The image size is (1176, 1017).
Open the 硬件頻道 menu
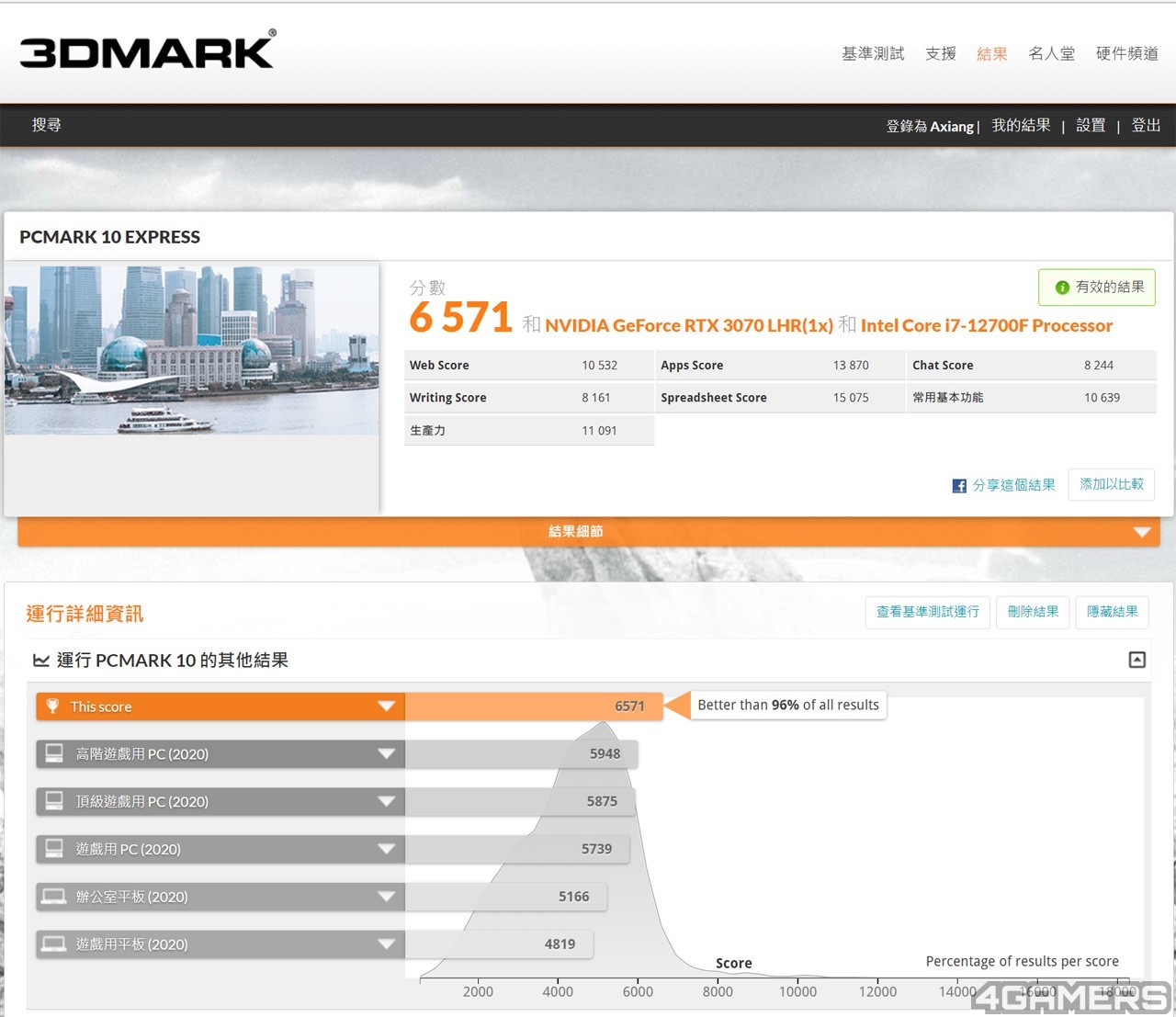pyautogui.click(x=1126, y=54)
